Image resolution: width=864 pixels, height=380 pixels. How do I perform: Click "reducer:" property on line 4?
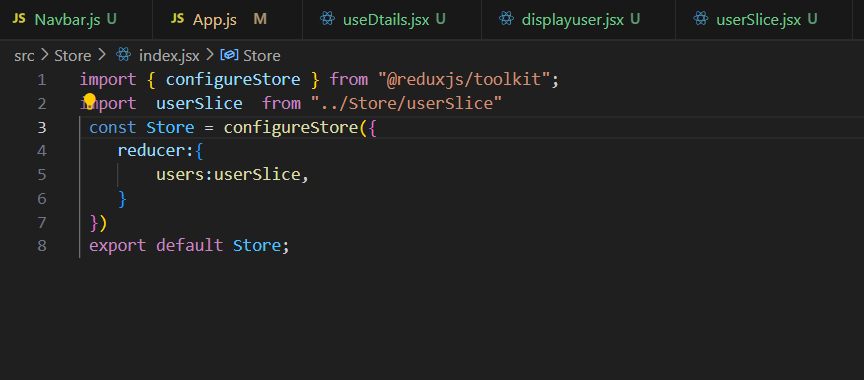tap(156, 151)
